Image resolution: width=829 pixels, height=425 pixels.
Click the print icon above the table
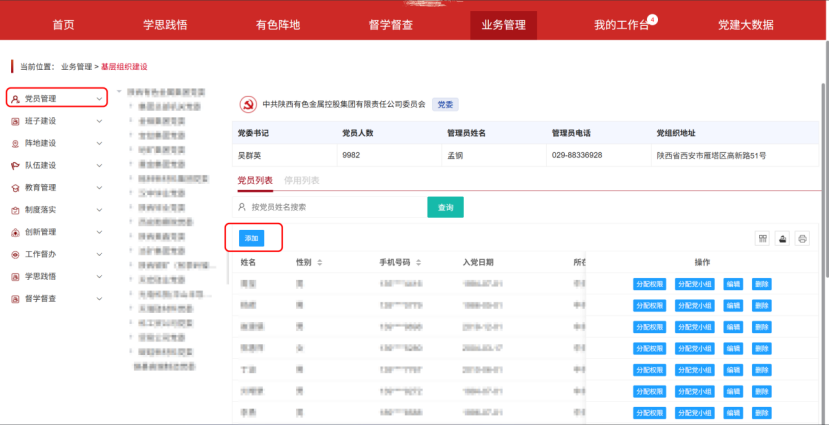click(x=801, y=238)
